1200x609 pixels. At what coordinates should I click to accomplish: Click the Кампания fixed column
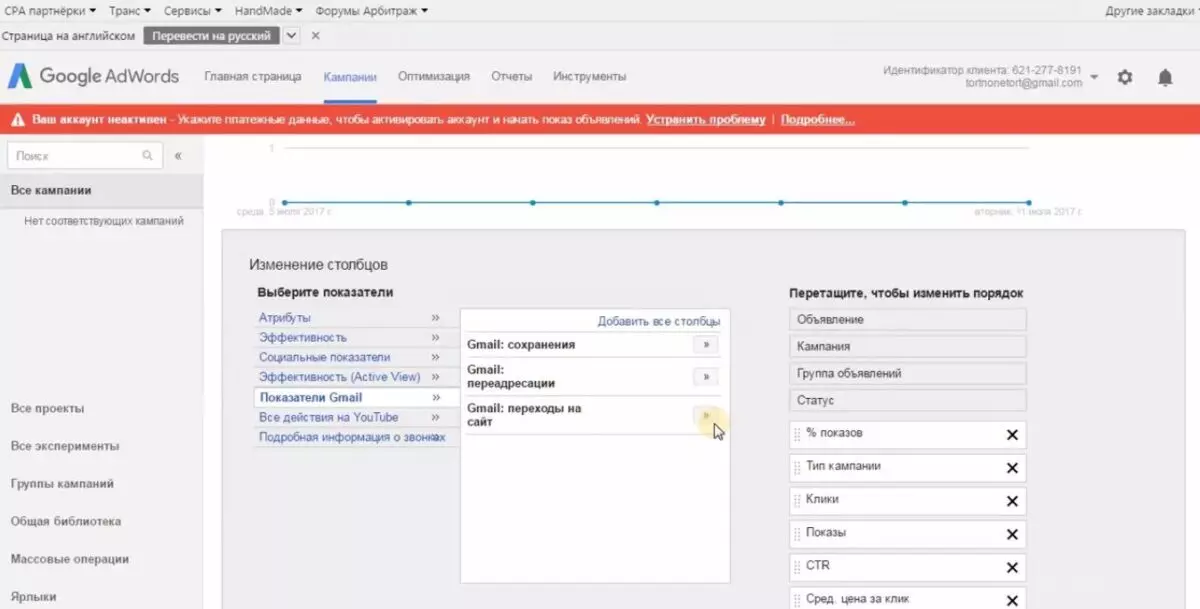coord(907,346)
